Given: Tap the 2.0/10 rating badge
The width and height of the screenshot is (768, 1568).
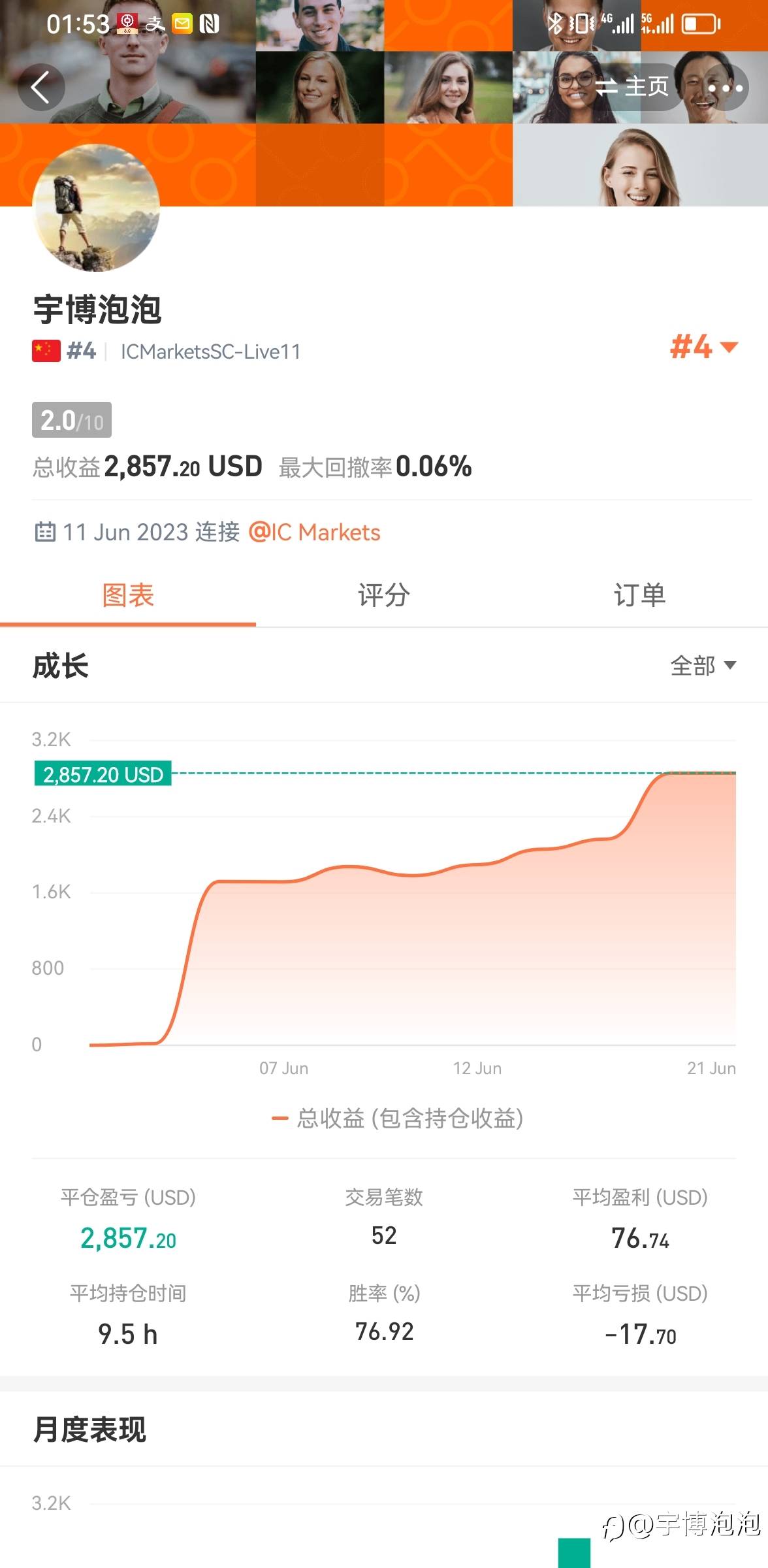Looking at the screenshot, I should coord(72,420).
